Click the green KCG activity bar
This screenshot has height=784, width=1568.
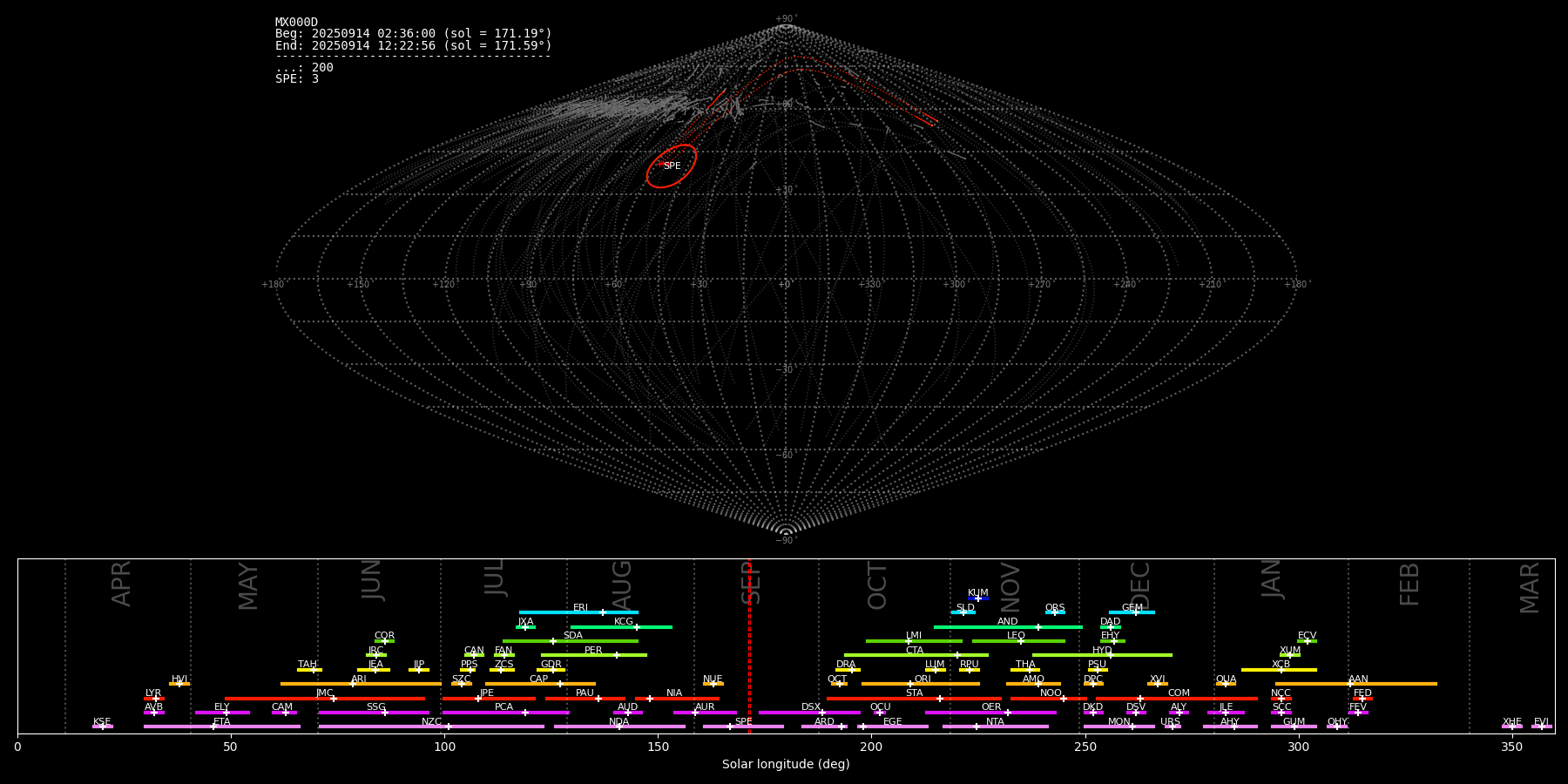tap(621, 626)
